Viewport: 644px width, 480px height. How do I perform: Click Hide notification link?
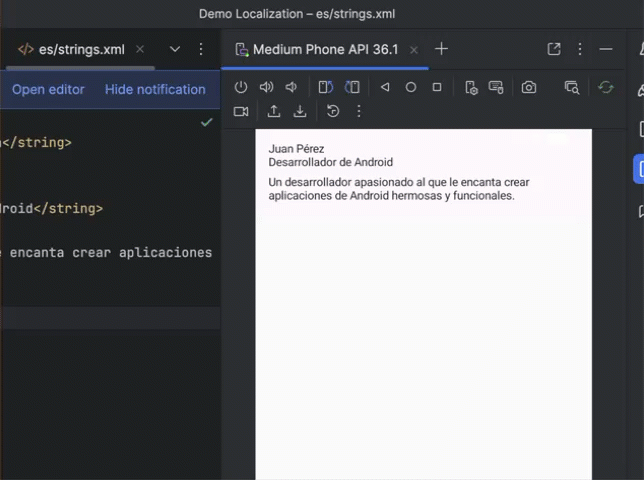[155, 89]
